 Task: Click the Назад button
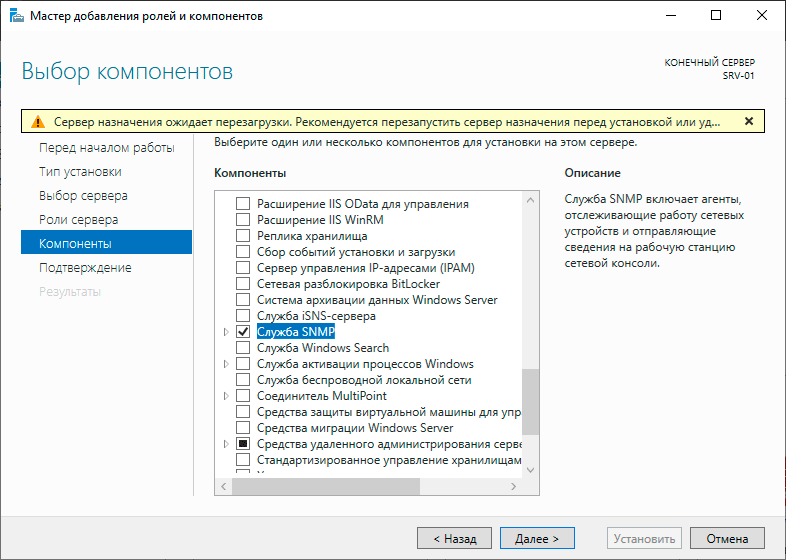(454, 538)
